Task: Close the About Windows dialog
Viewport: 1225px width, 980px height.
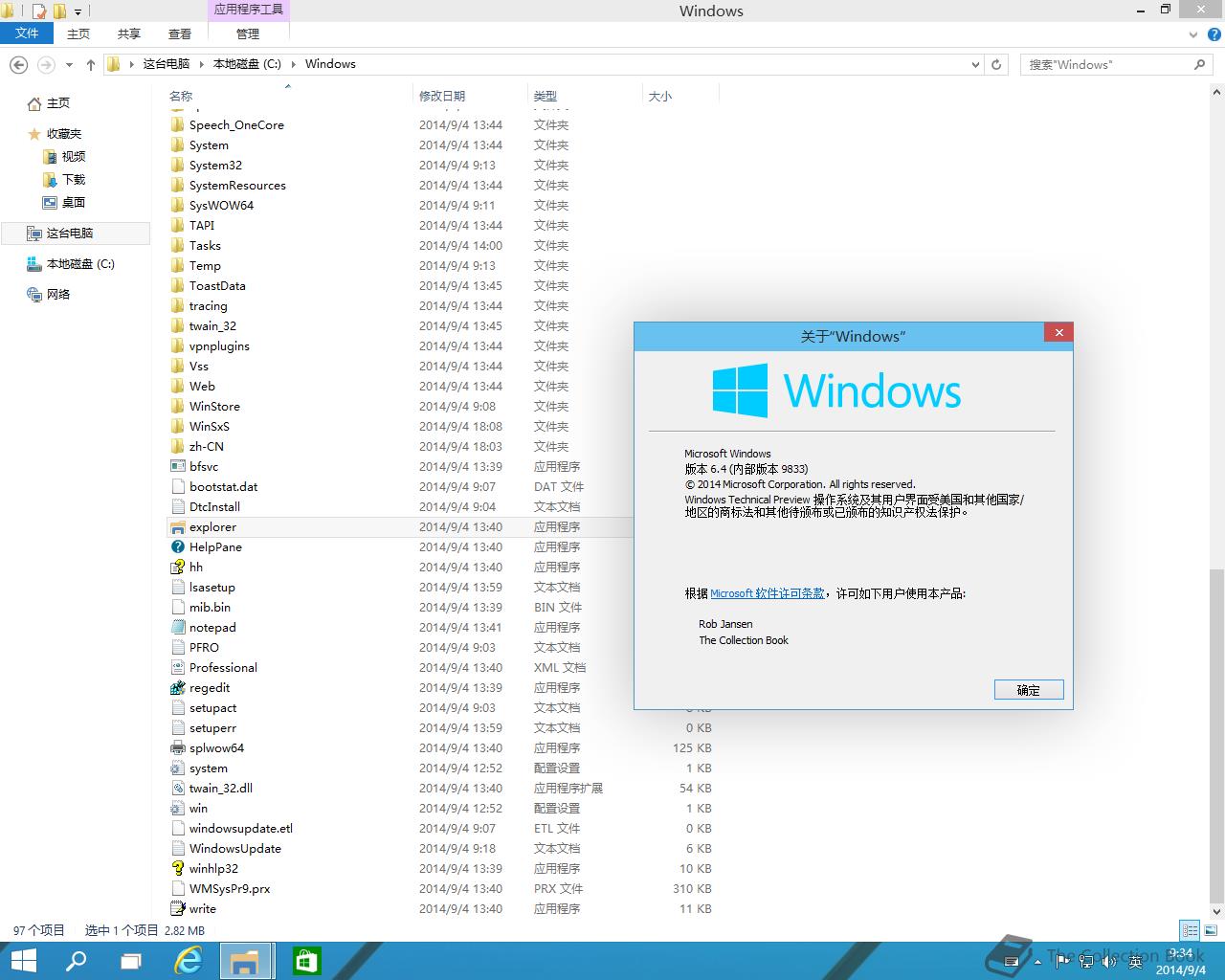Action: [1058, 332]
